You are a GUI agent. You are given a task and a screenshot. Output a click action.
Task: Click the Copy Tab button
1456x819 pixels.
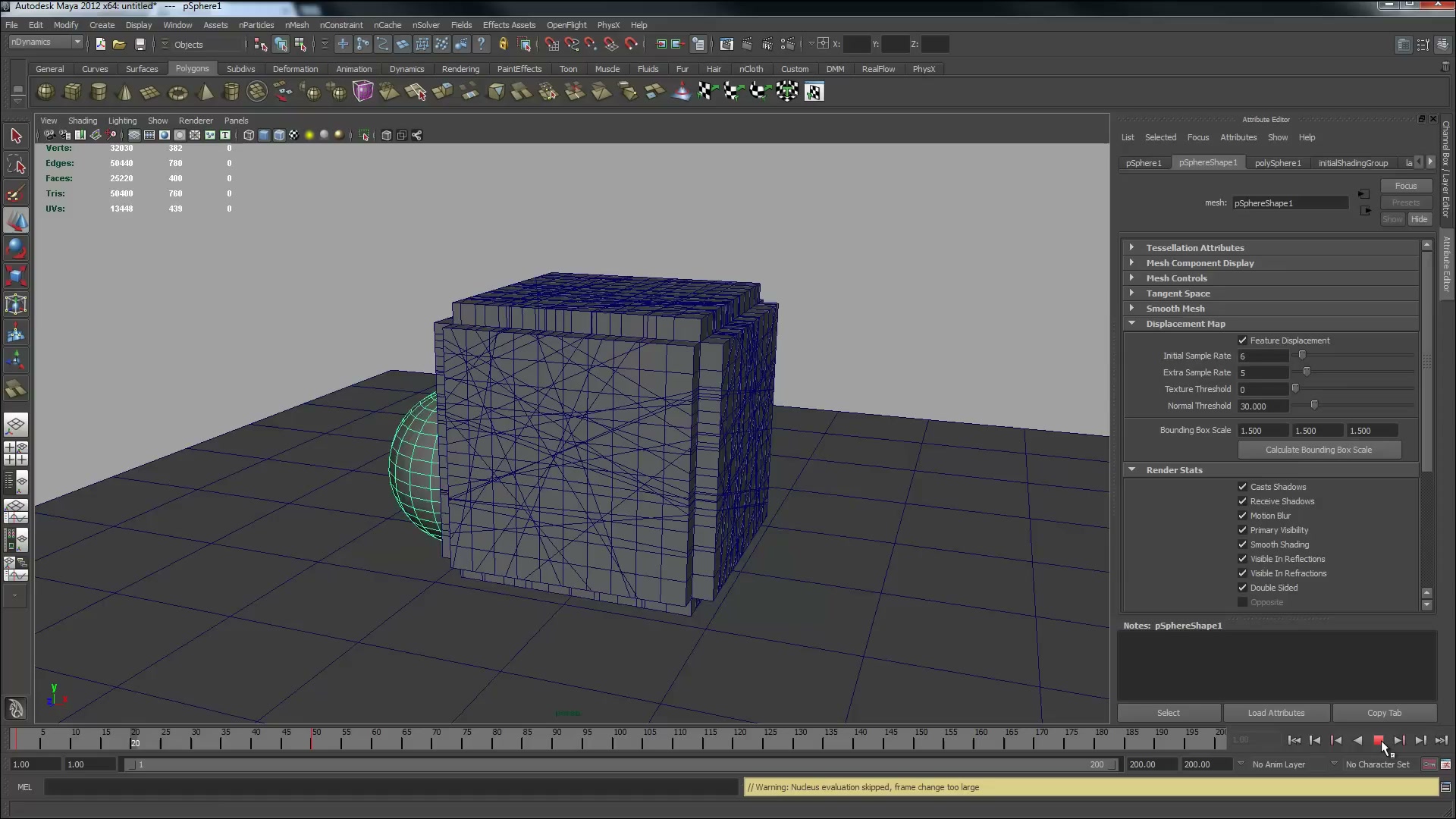(x=1384, y=713)
